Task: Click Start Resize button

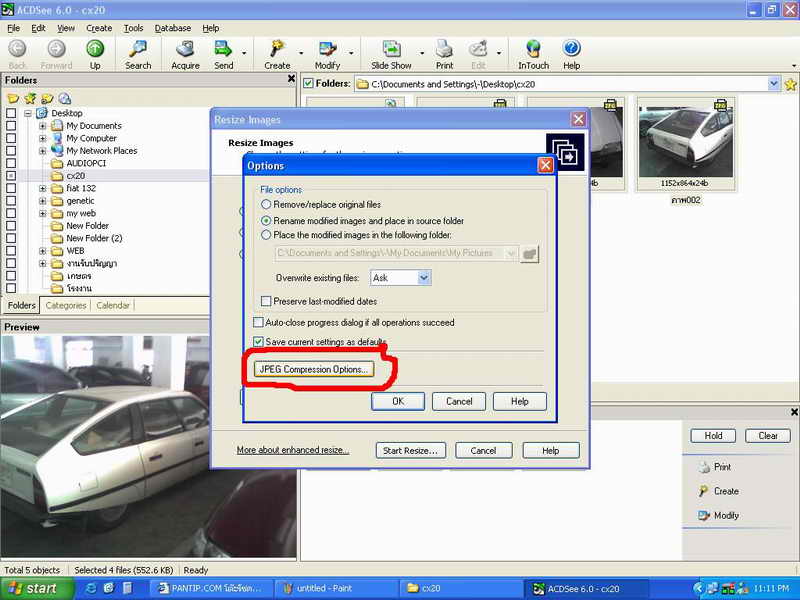Action: coord(410,451)
